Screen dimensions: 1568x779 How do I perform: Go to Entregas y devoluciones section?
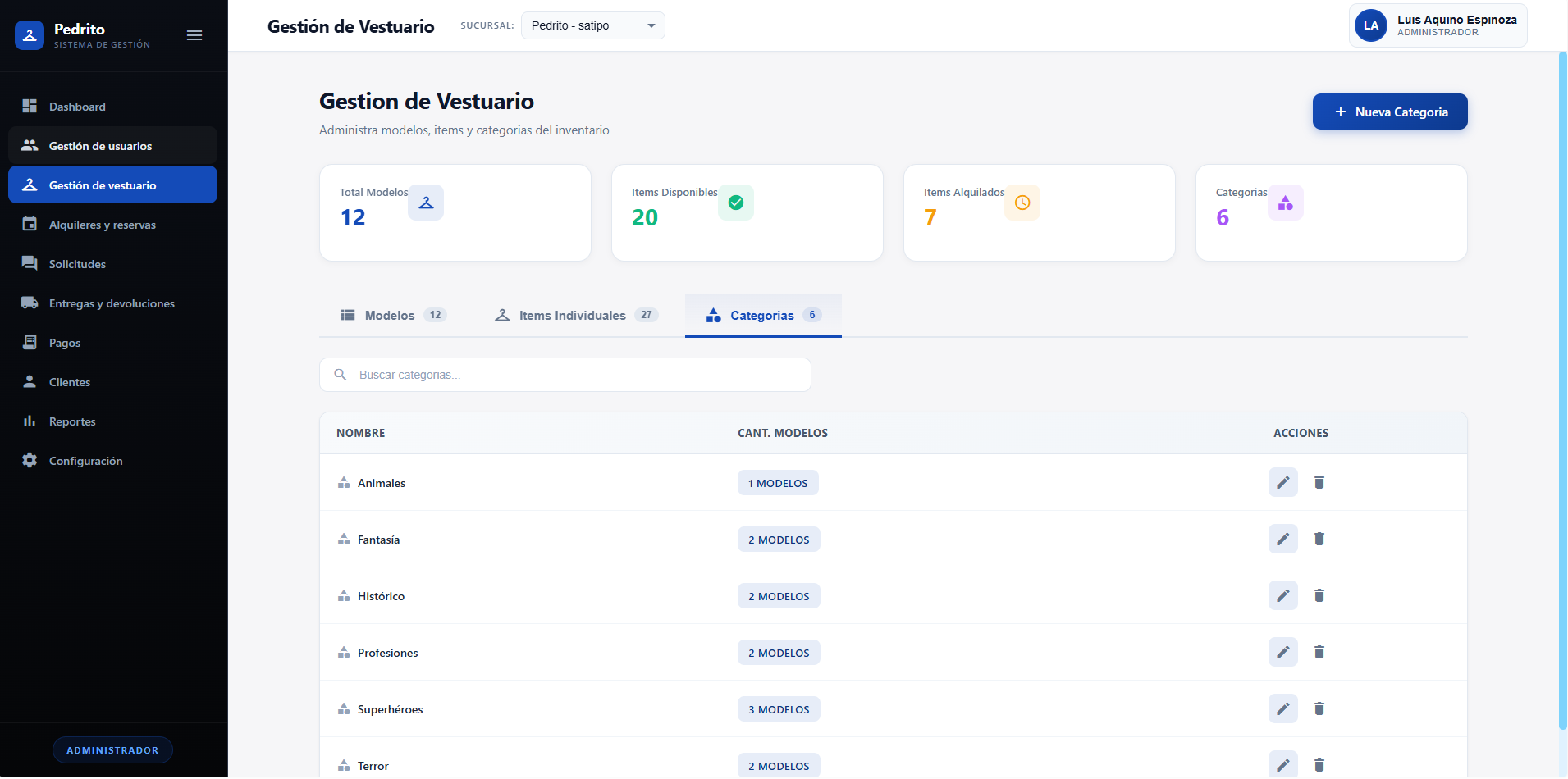pyautogui.click(x=112, y=303)
